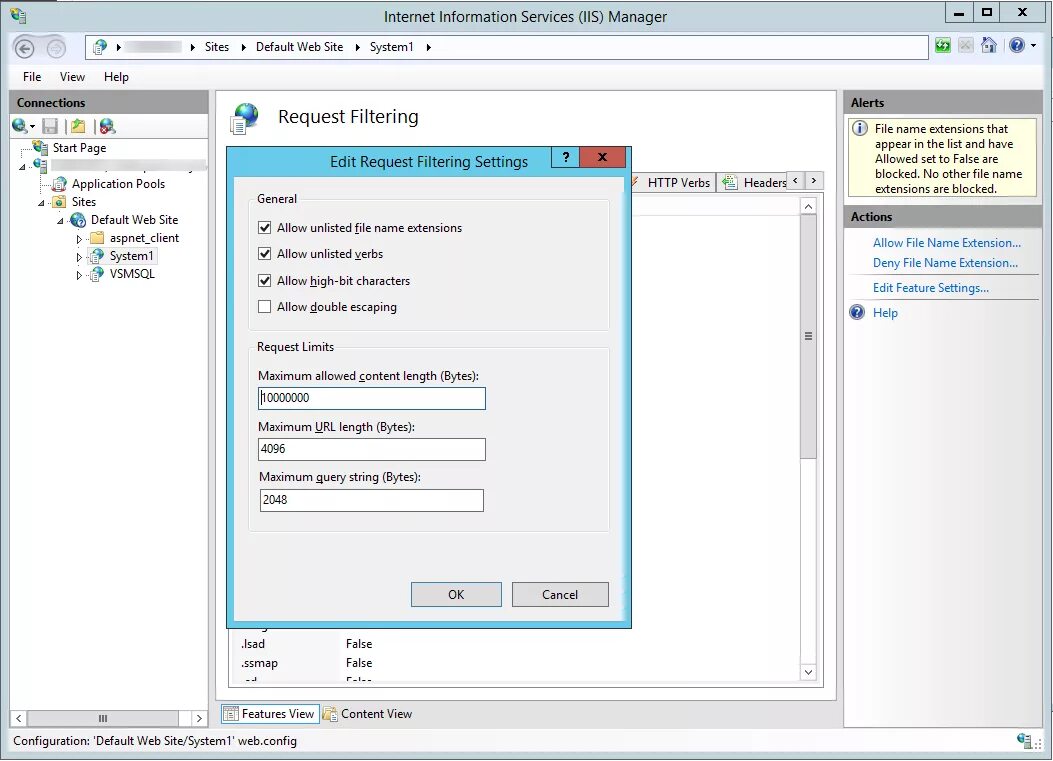
Task: Click the Connections horizontal scrollbar thumb
Action: tap(103, 718)
